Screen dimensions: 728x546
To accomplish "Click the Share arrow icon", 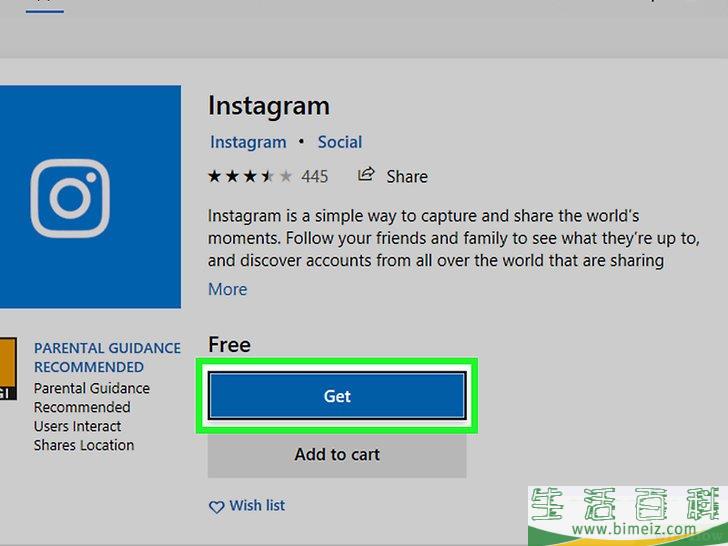I will click(366, 175).
